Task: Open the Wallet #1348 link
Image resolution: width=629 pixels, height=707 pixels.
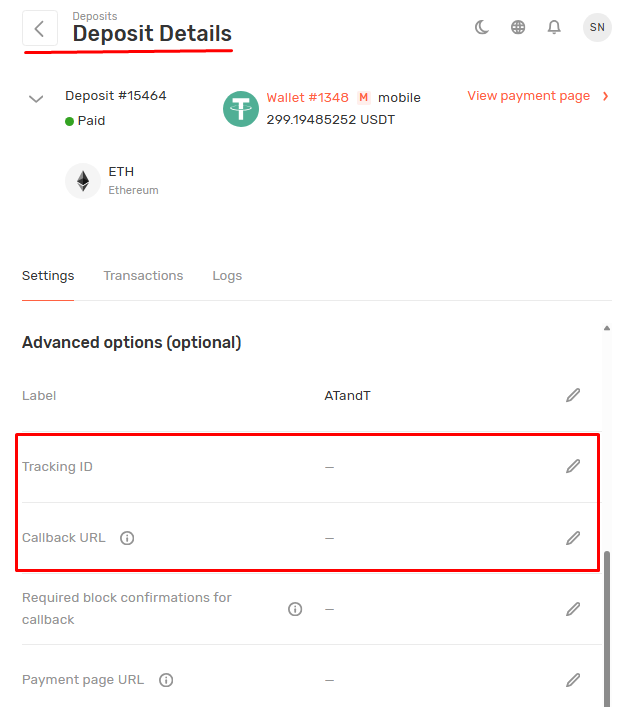Action: pyautogui.click(x=307, y=98)
